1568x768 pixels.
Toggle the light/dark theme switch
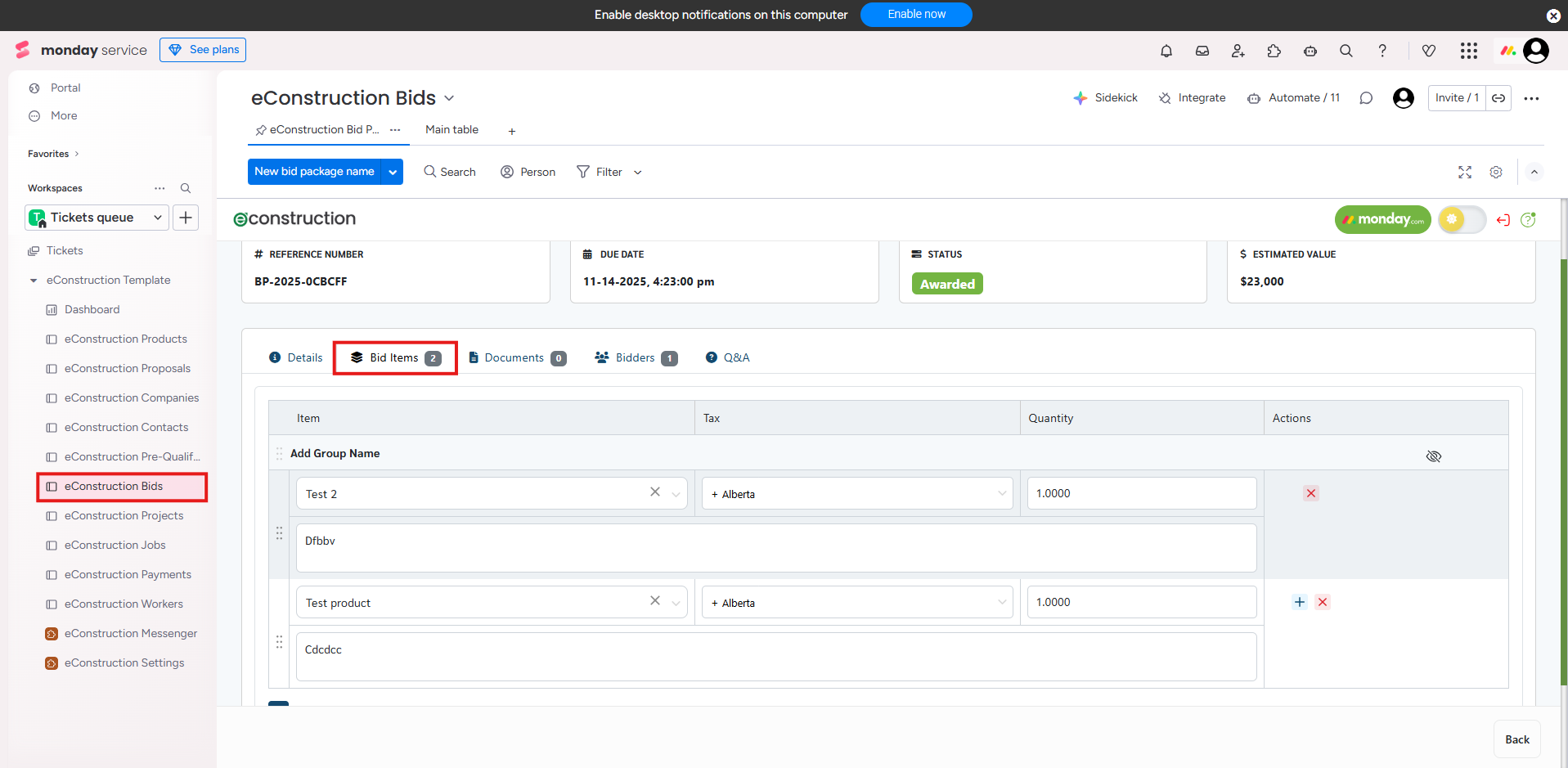pyautogui.click(x=1461, y=219)
